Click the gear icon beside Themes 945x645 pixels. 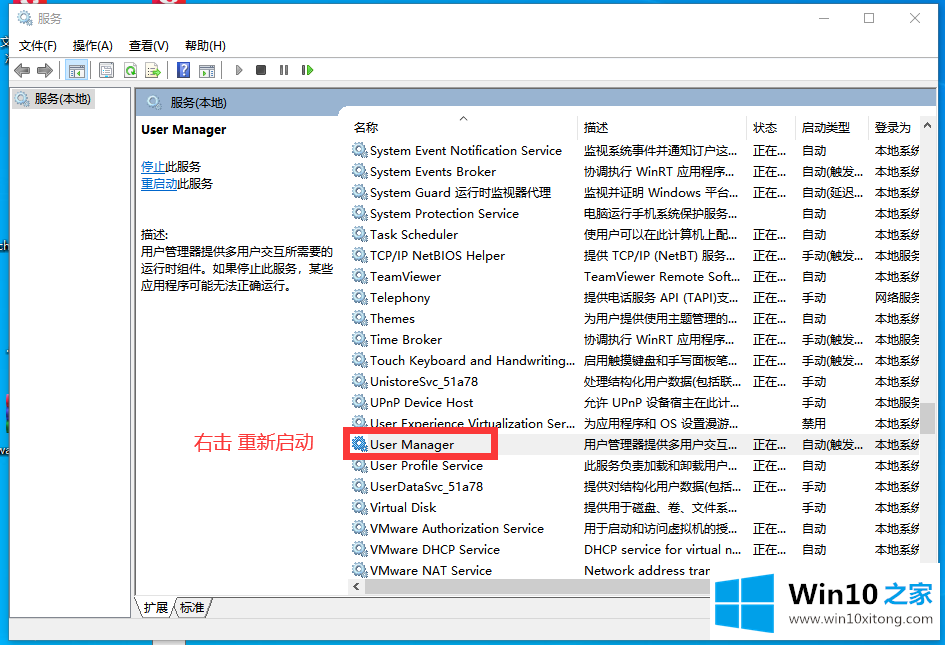point(360,318)
